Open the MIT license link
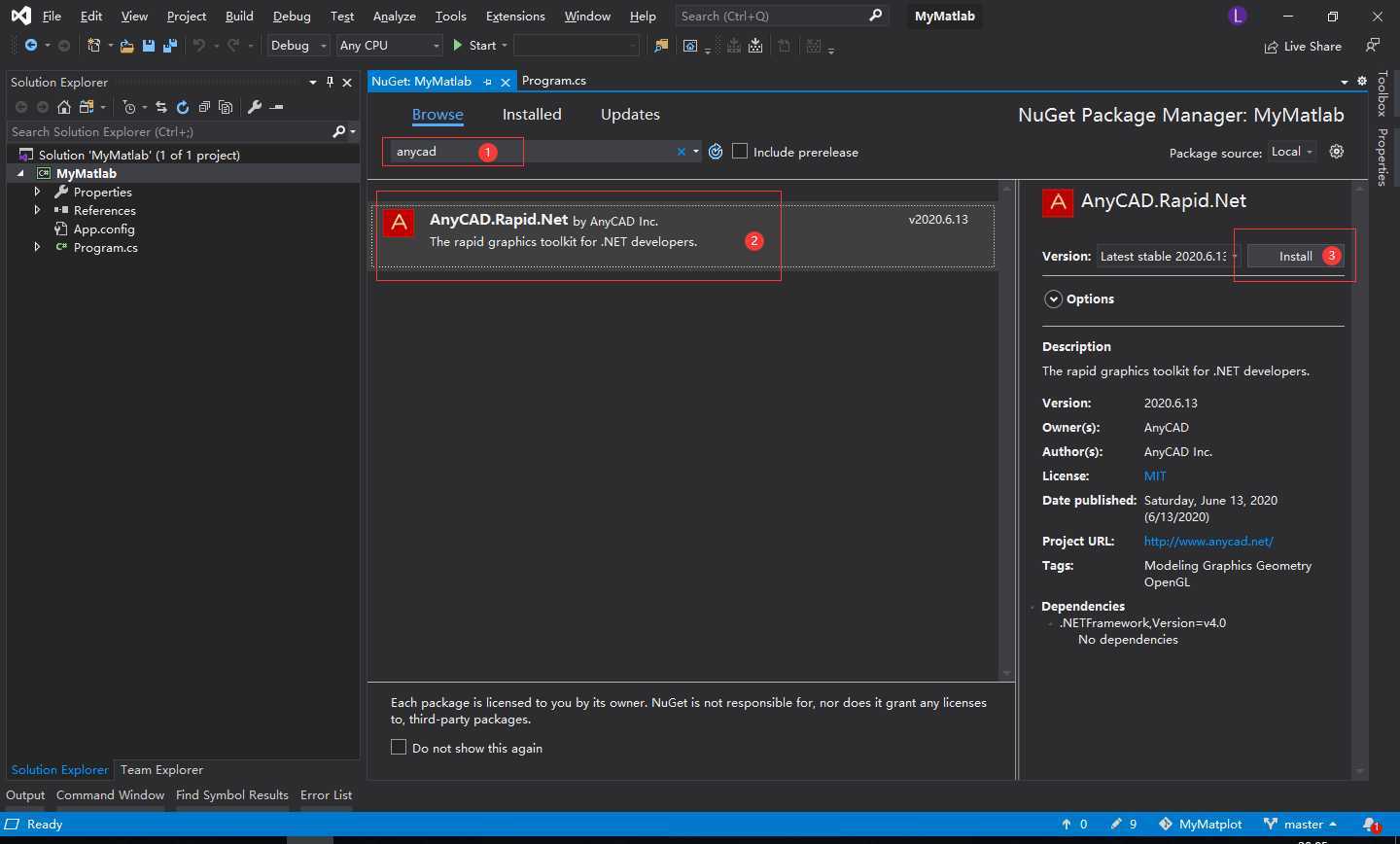The width and height of the screenshot is (1400, 844). point(1155,475)
